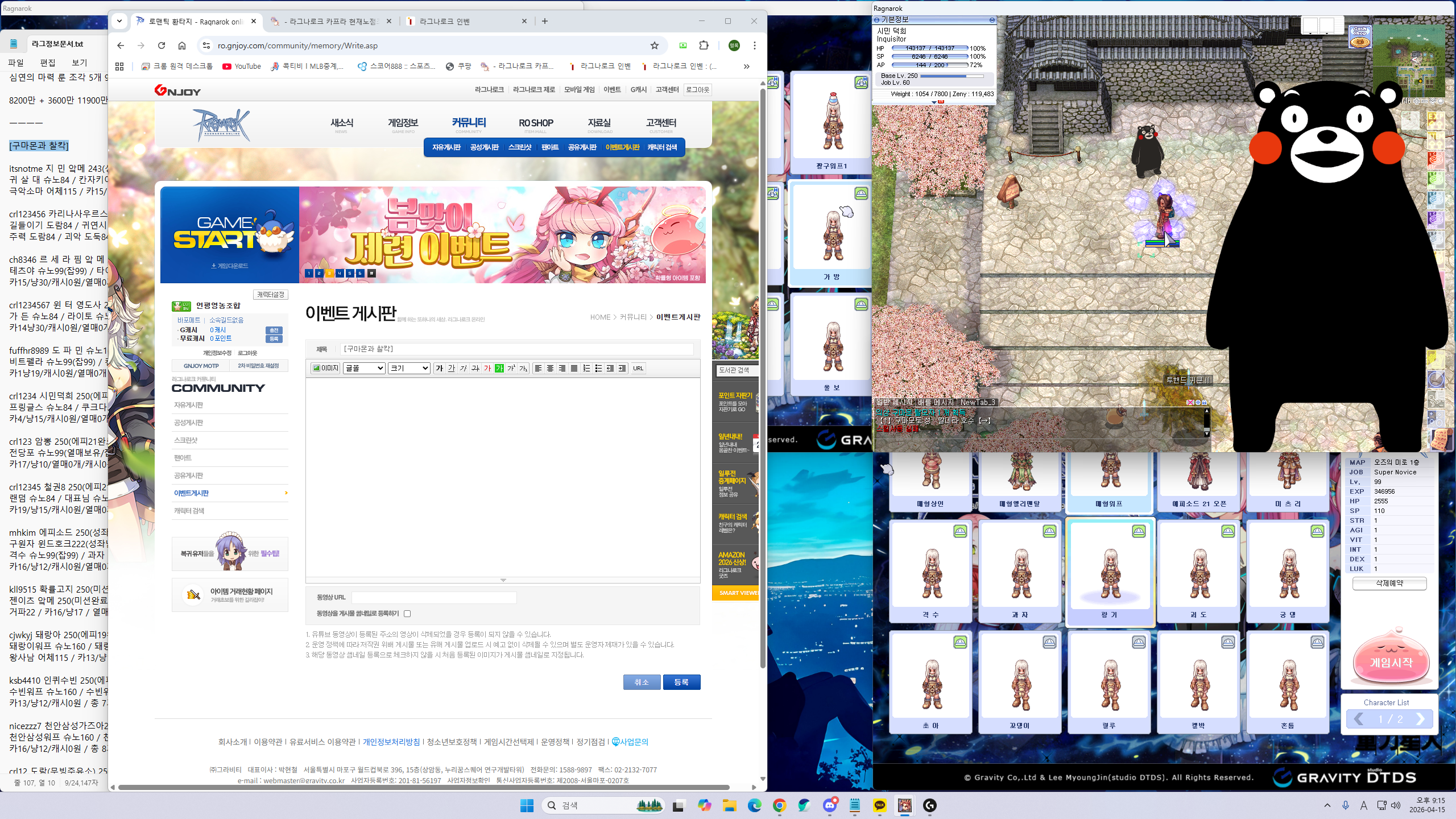Open the 크기 size dropdown

pos(409,368)
